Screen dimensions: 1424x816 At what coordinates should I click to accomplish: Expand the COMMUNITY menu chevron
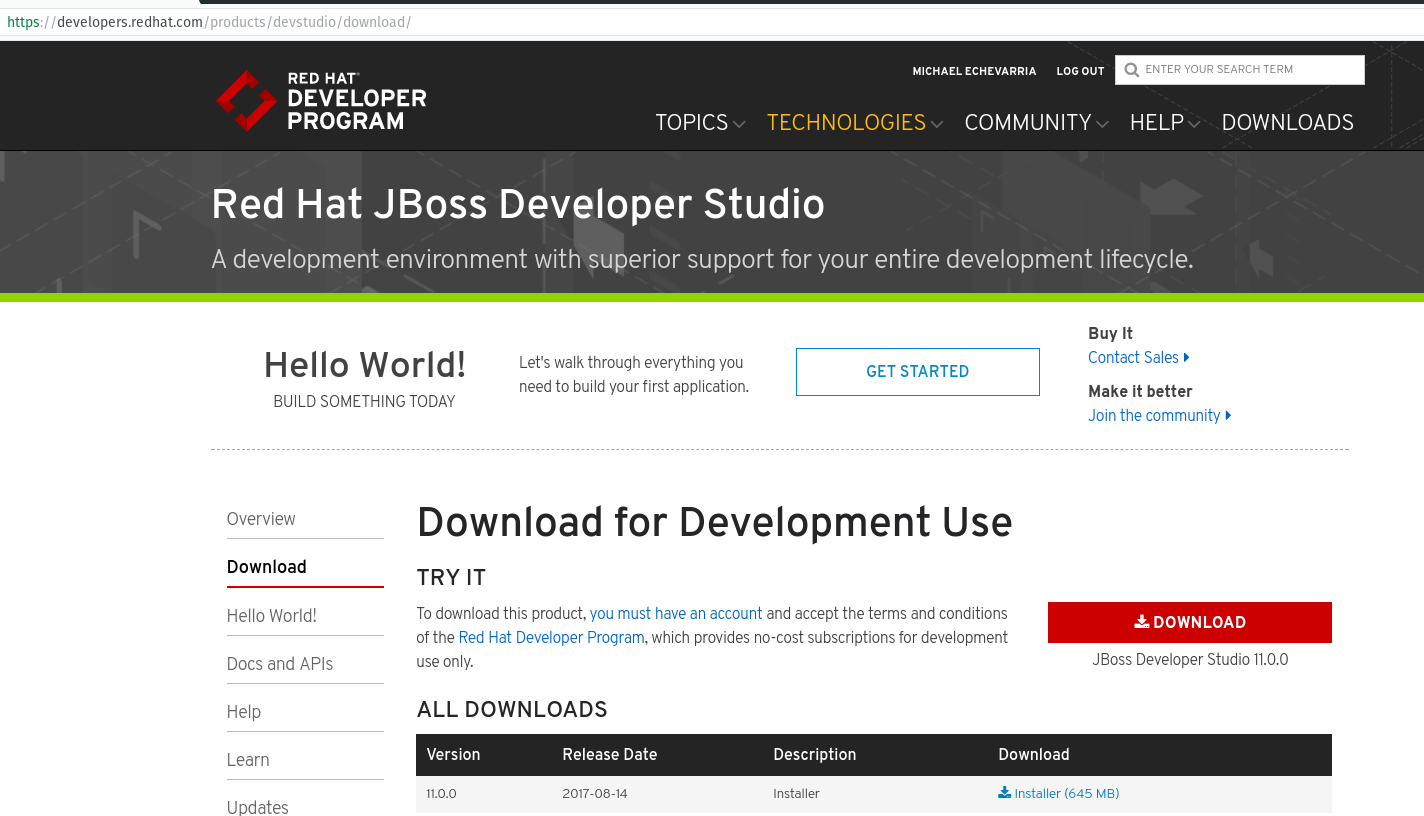coord(1102,124)
